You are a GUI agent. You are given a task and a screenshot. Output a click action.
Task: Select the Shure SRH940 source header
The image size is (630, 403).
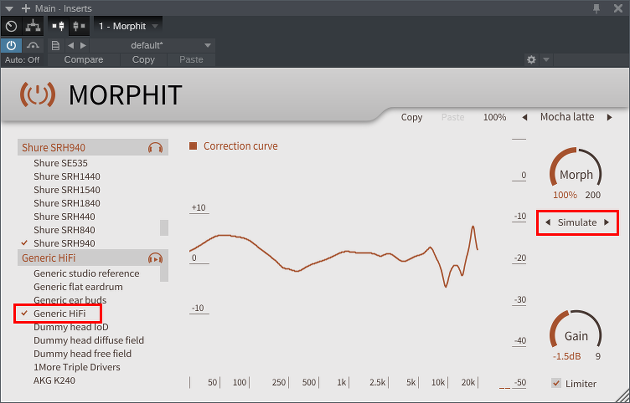[x=93, y=147]
